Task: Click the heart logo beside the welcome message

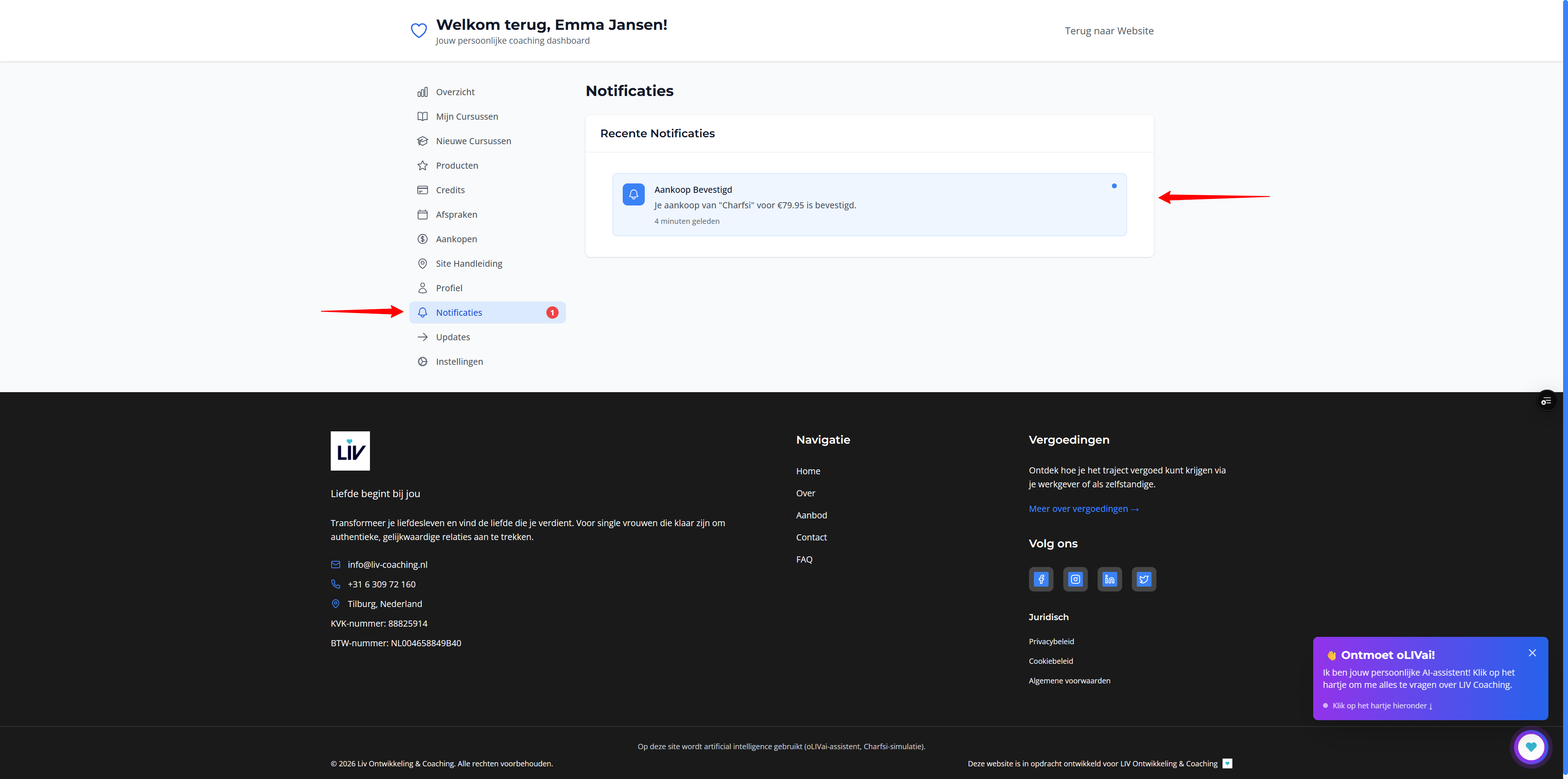Action: pos(419,30)
